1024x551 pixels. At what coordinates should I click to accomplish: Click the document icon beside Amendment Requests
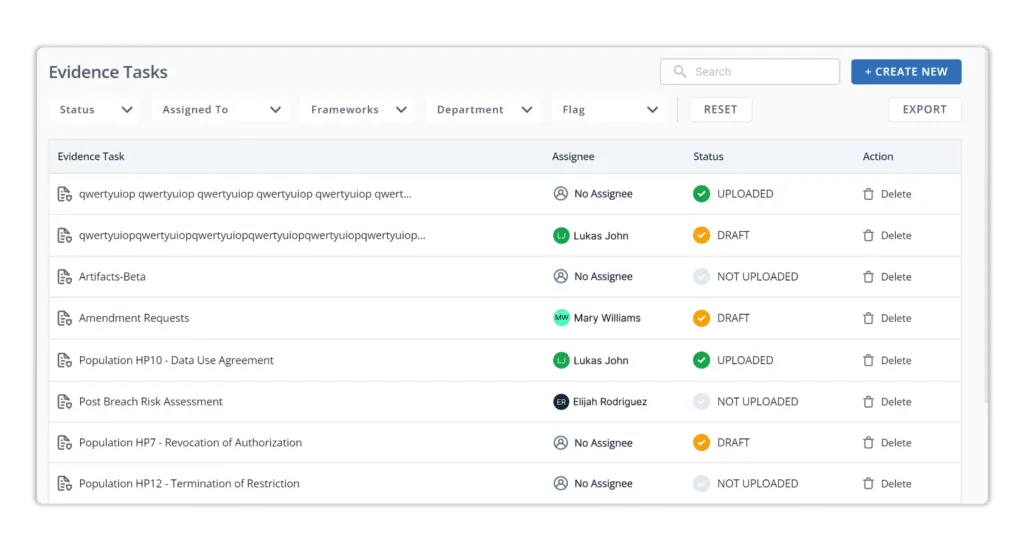tap(65, 318)
